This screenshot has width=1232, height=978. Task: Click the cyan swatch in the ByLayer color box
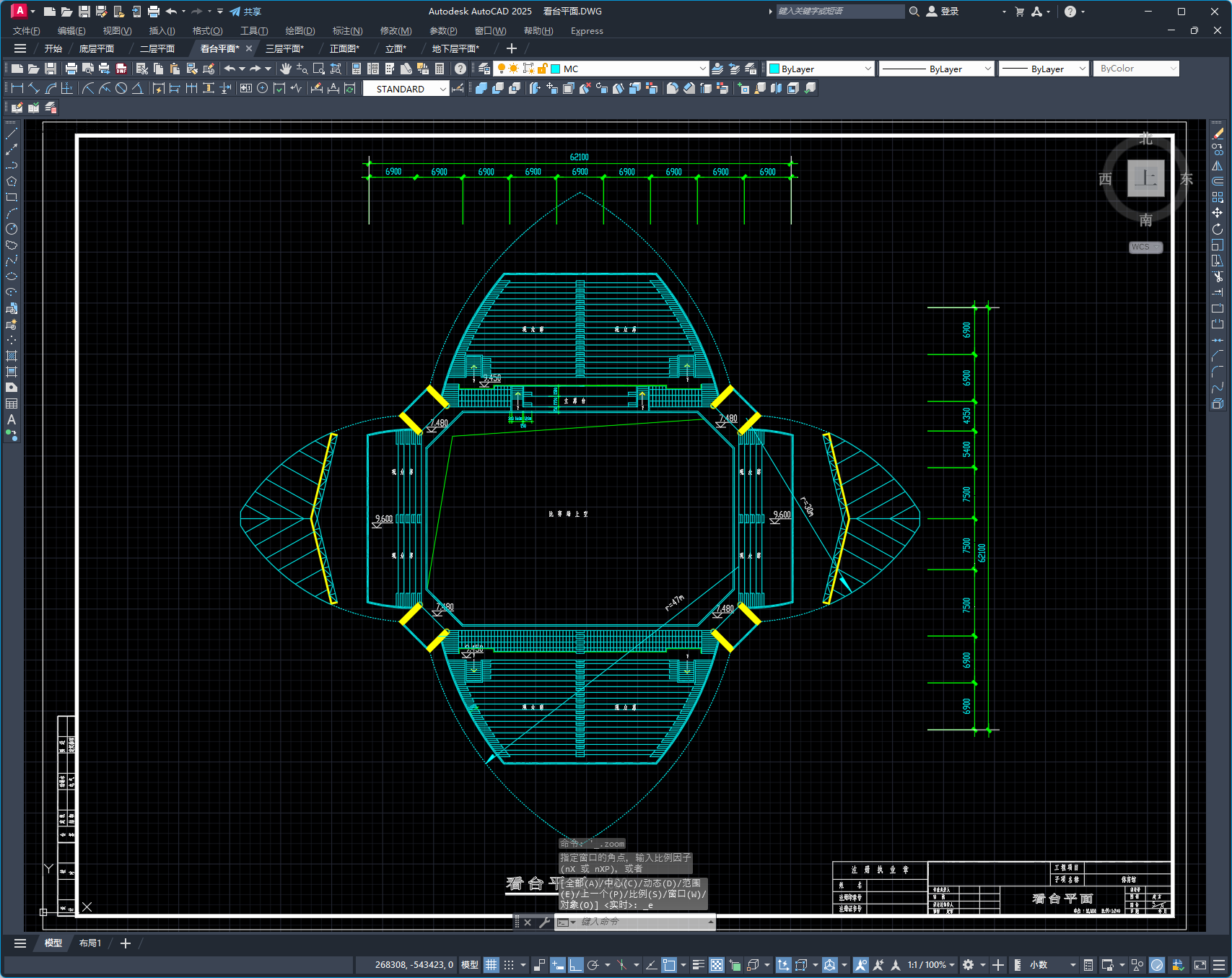point(774,69)
